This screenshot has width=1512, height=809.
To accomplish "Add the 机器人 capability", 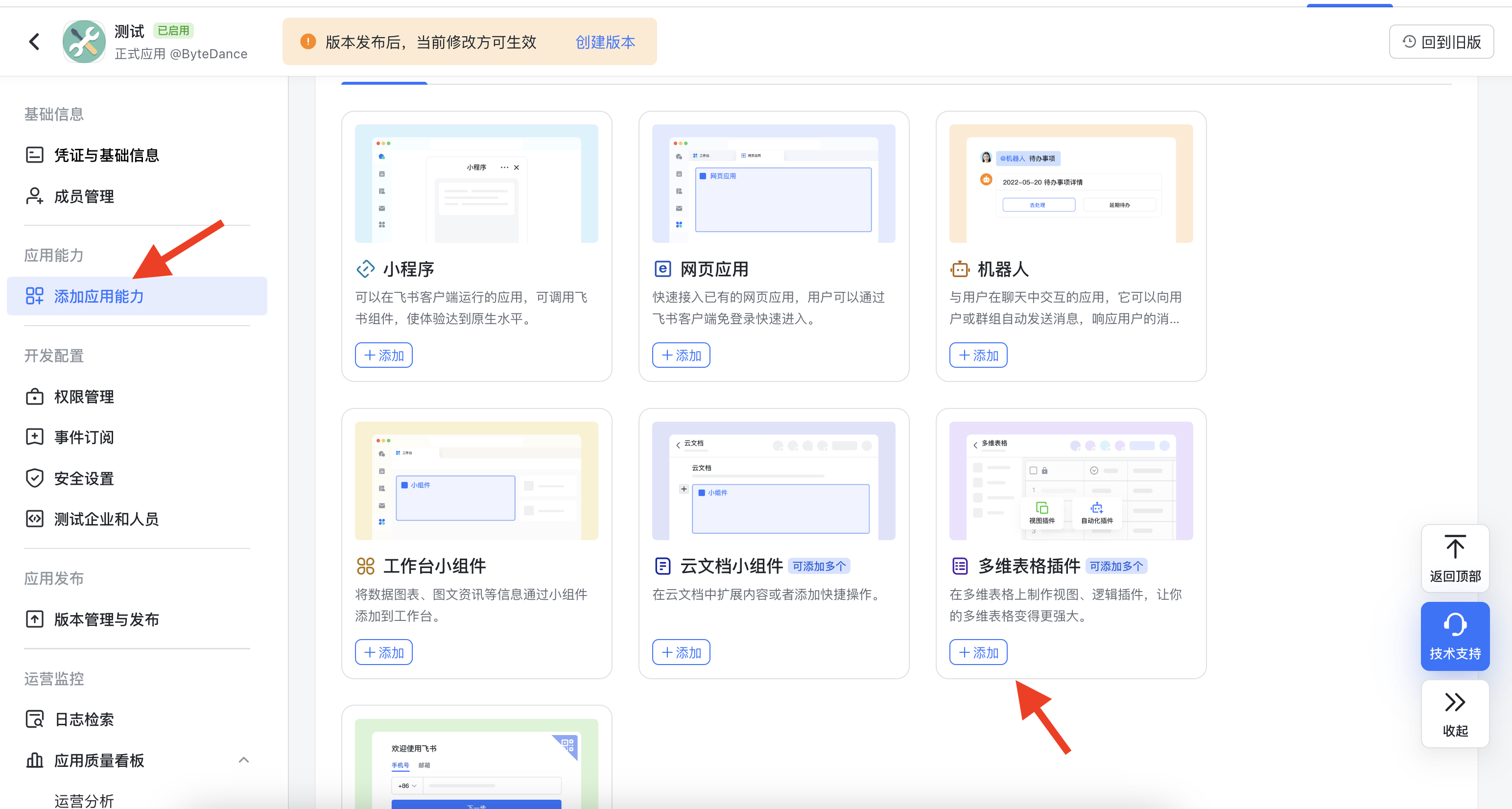I will point(978,355).
